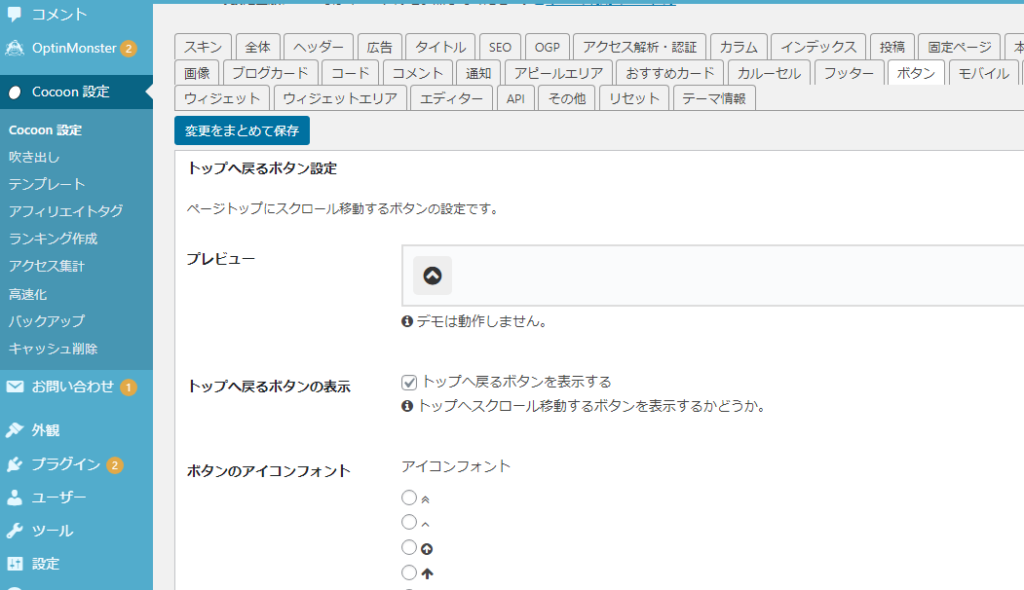Open the コメント settings tab
This screenshot has height=590, width=1024.
point(417,73)
